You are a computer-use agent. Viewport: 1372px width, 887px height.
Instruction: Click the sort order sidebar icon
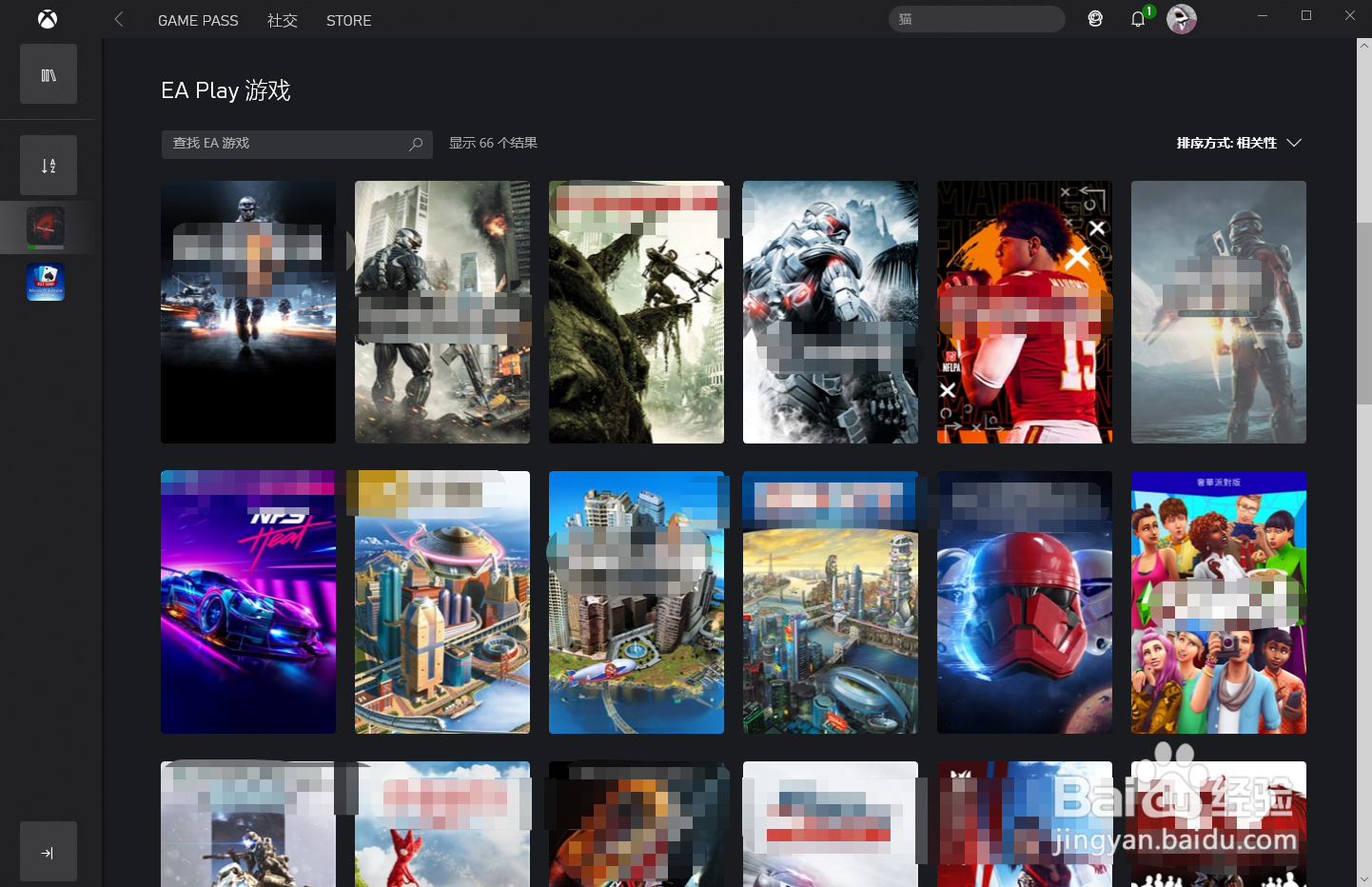tap(49, 166)
